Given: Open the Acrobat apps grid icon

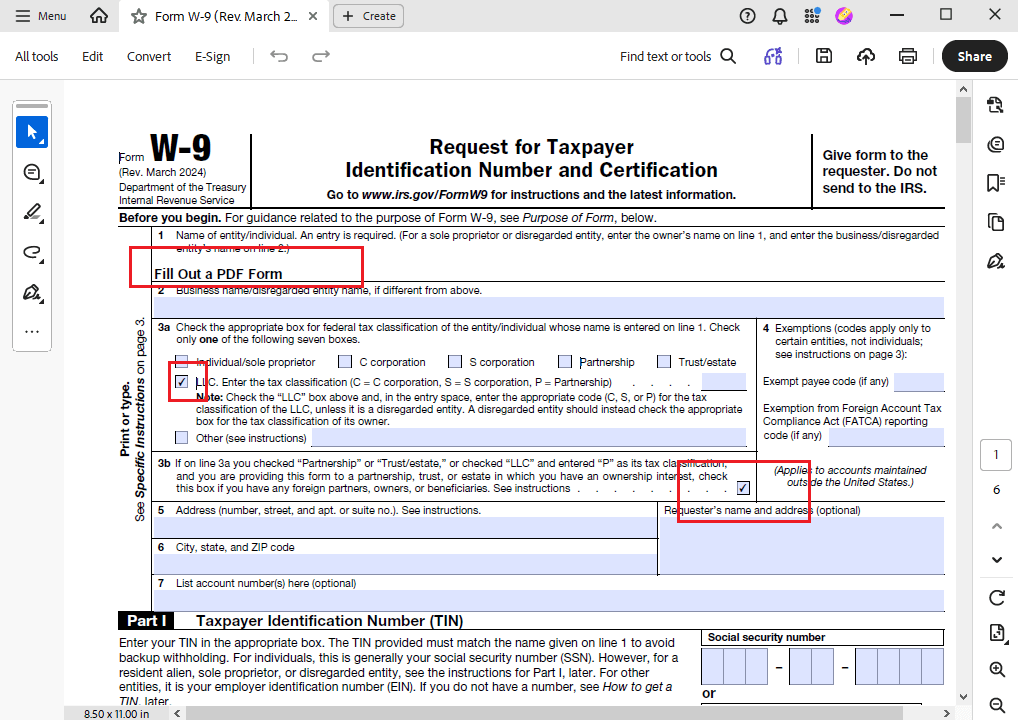Looking at the screenshot, I should pos(812,16).
